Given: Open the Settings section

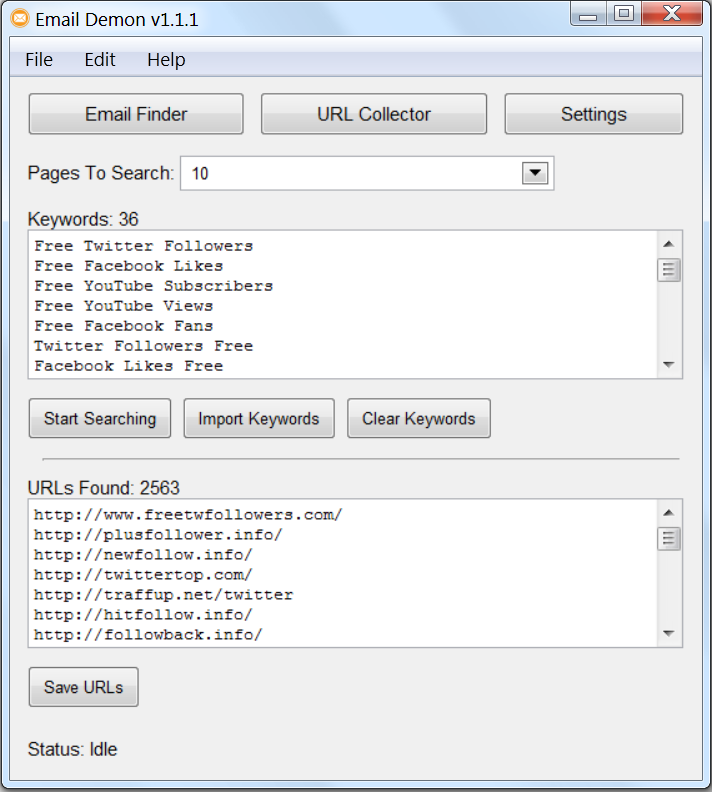Looking at the screenshot, I should (x=593, y=114).
